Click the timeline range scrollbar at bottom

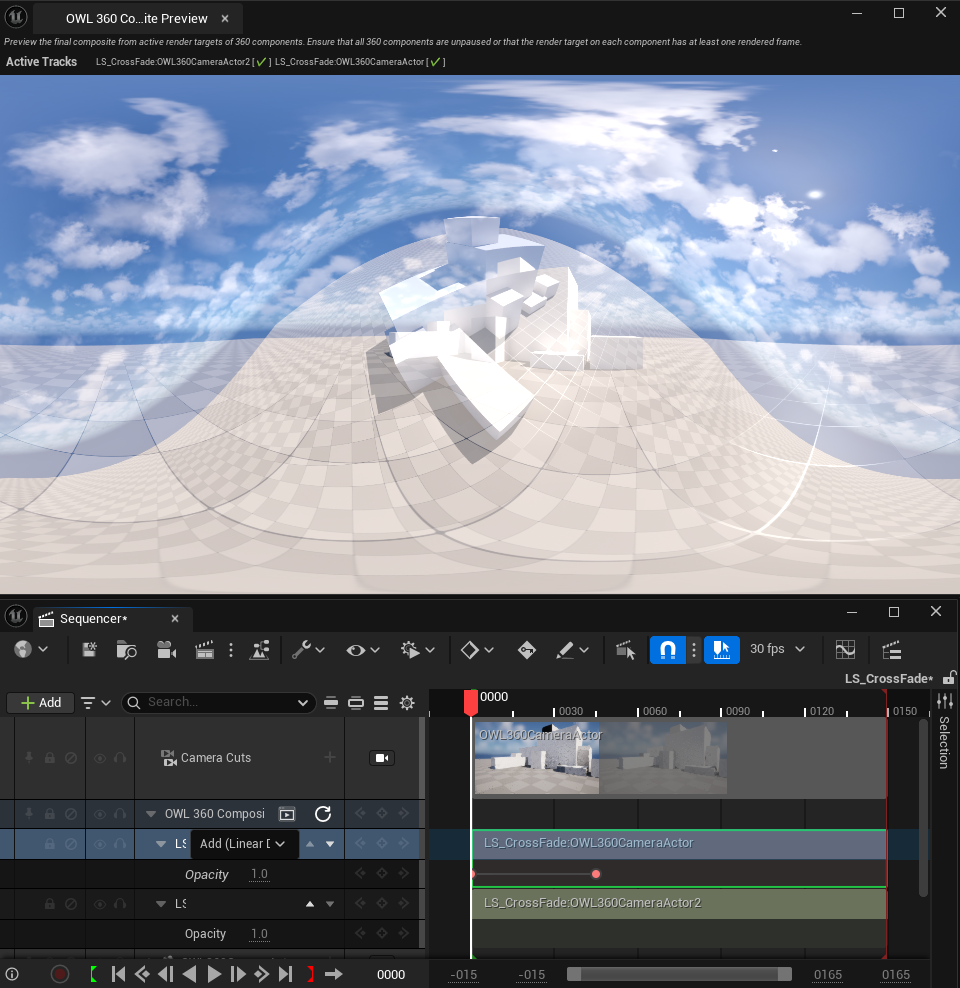click(x=679, y=974)
